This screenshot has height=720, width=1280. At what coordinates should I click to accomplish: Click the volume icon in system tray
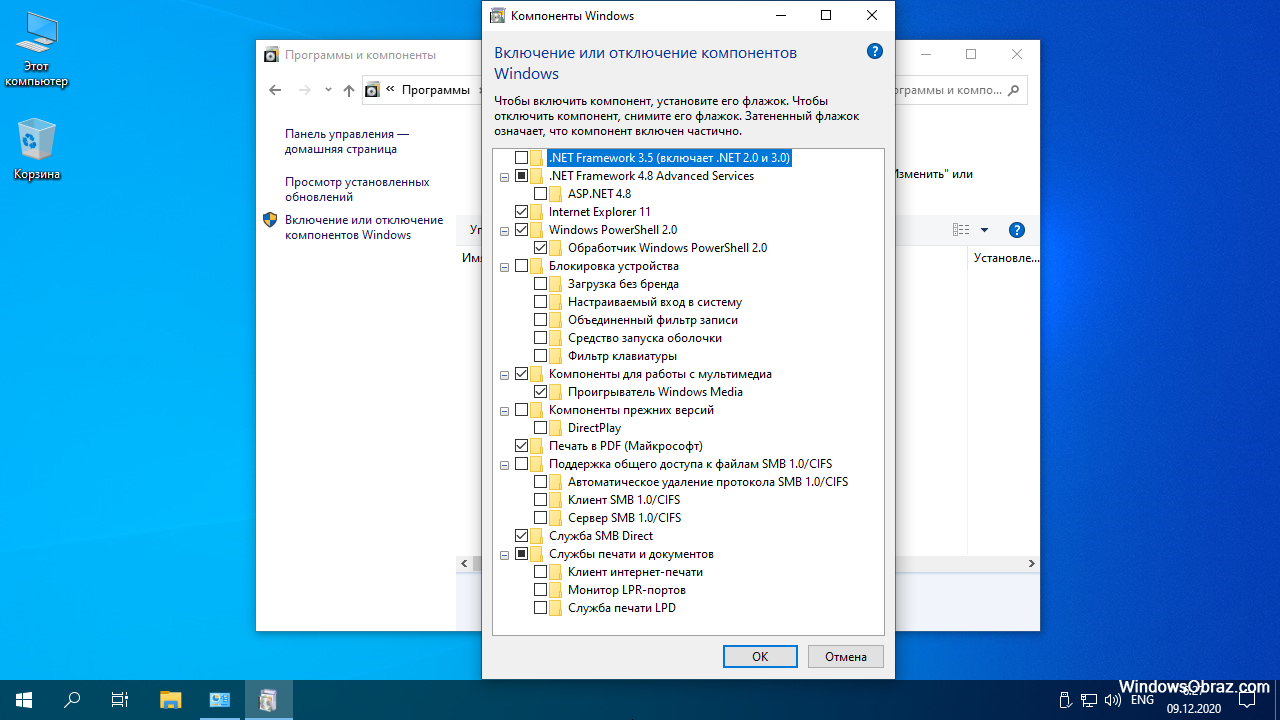[1113, 700]
